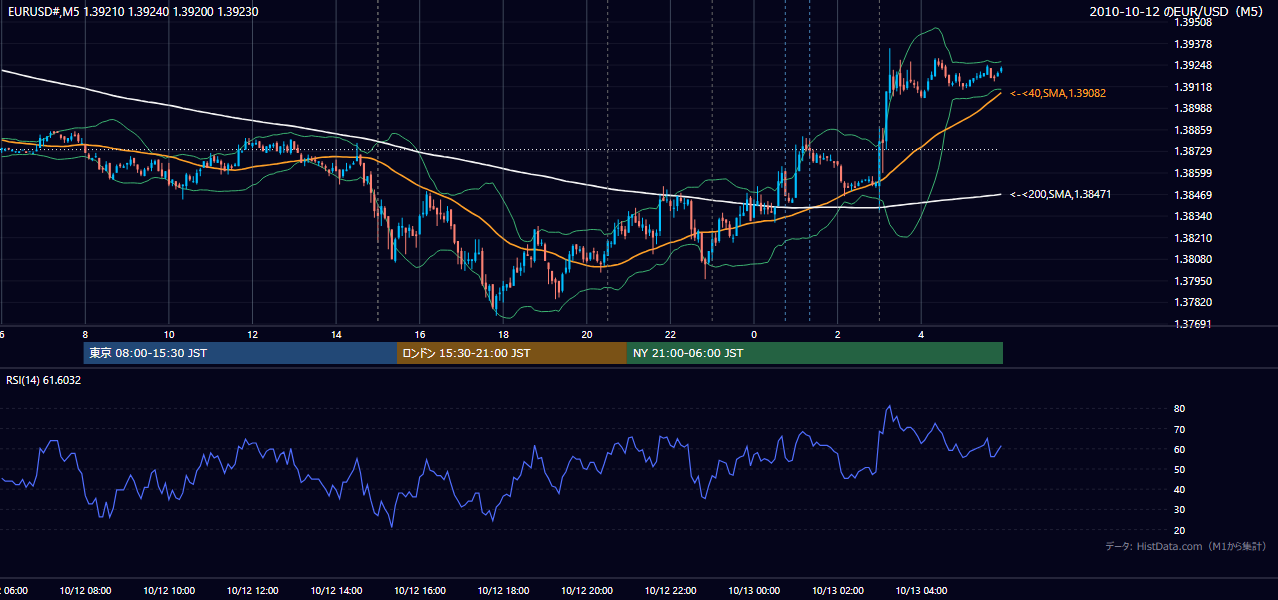
Task: Click the 10/12 20:00 date axis label
Action: click(x=587, y=591)
